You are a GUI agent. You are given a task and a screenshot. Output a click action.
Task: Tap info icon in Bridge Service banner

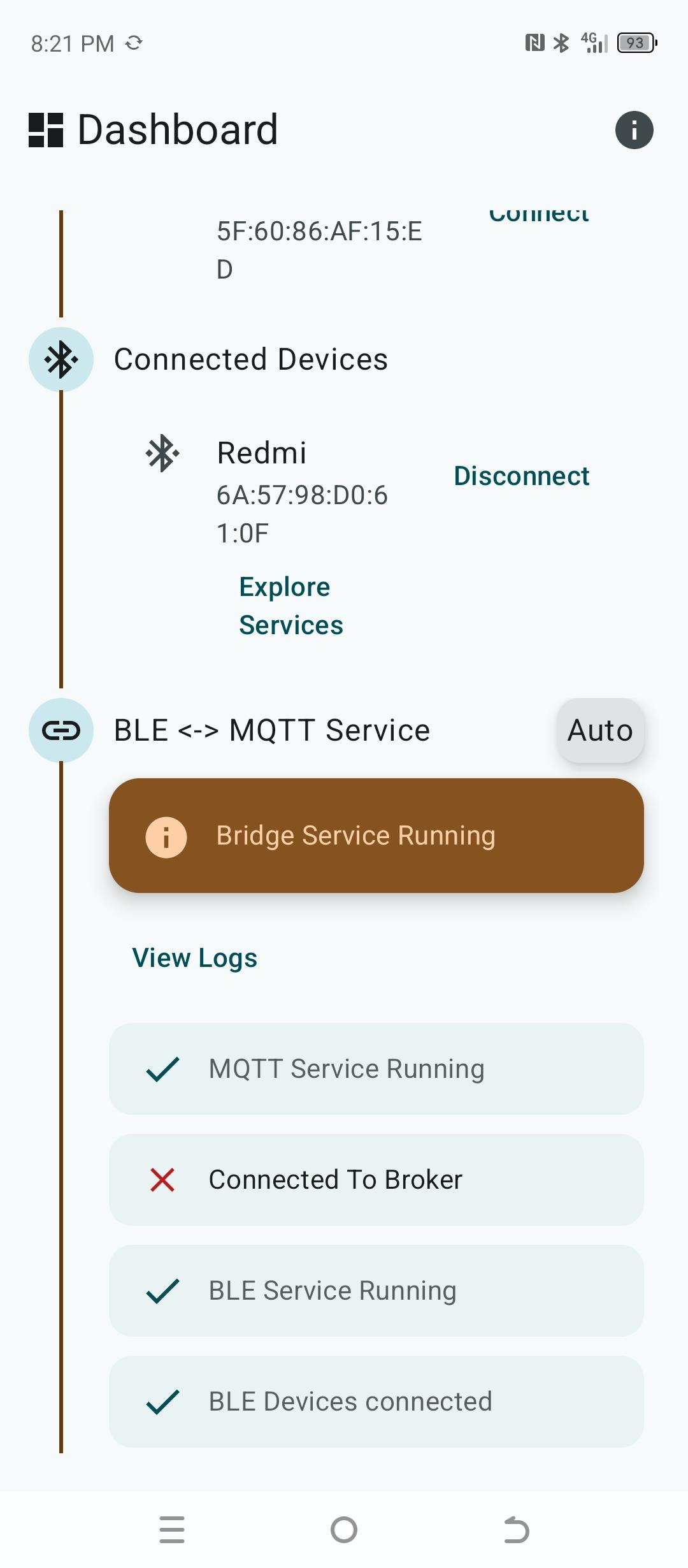[x=166, y=837]
